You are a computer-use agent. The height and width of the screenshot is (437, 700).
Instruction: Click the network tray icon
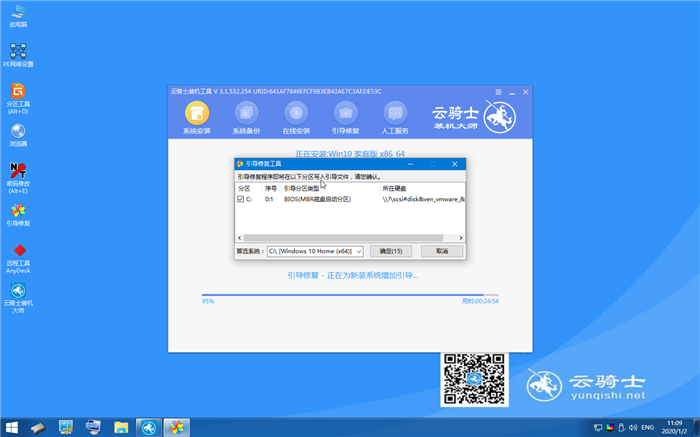click(598, 428)
